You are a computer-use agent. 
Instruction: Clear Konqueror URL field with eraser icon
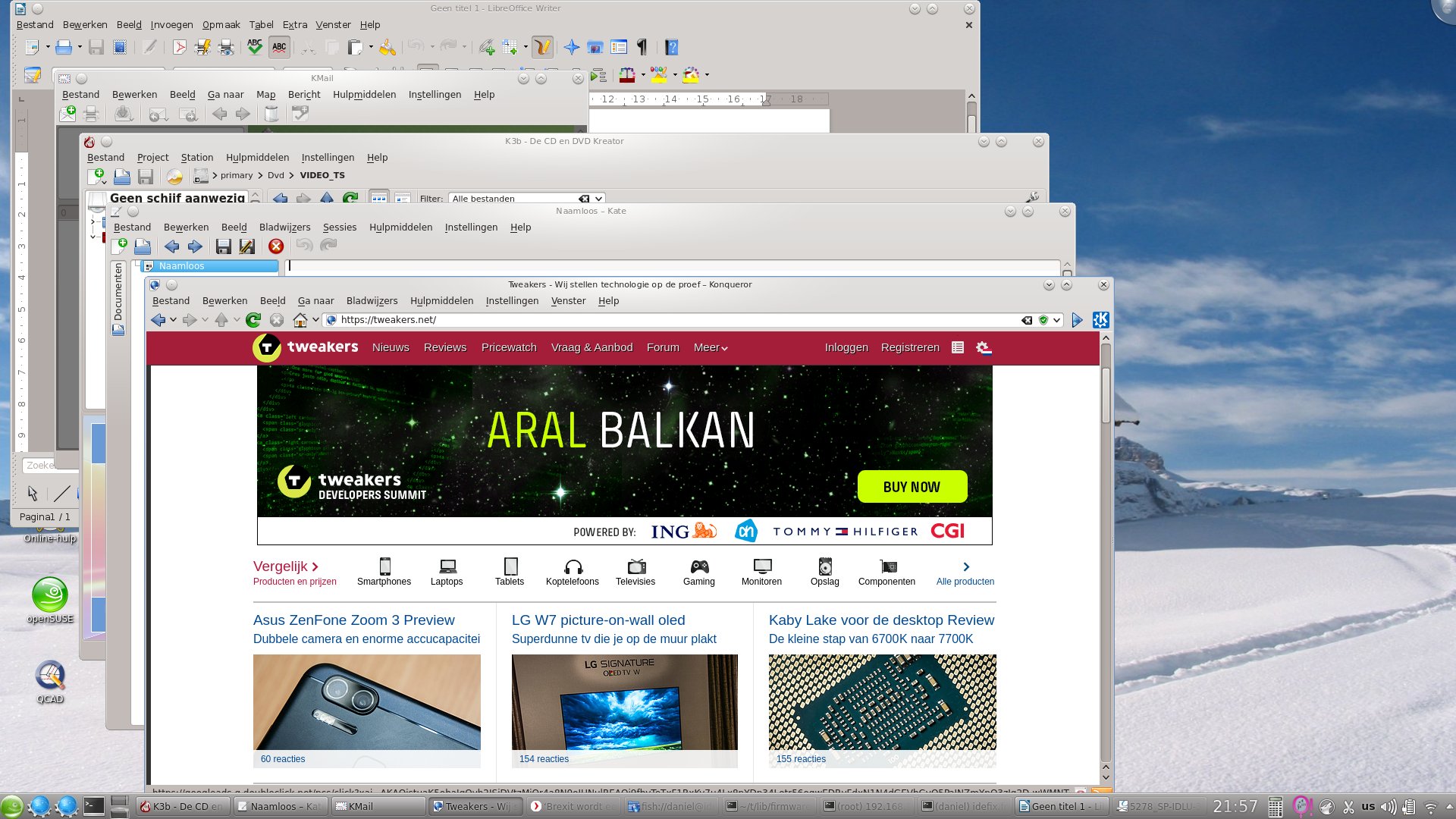1027,320
